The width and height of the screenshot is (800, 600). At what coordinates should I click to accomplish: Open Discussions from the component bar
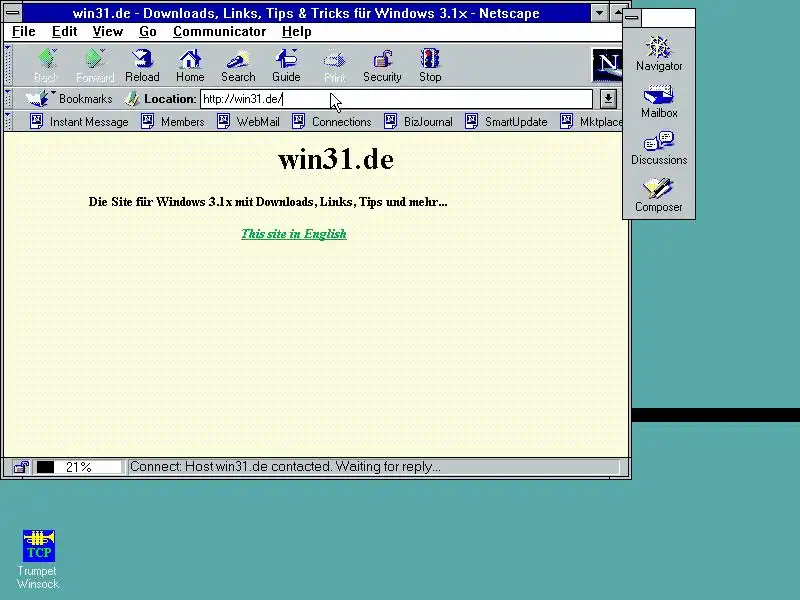tap(659, 148)
